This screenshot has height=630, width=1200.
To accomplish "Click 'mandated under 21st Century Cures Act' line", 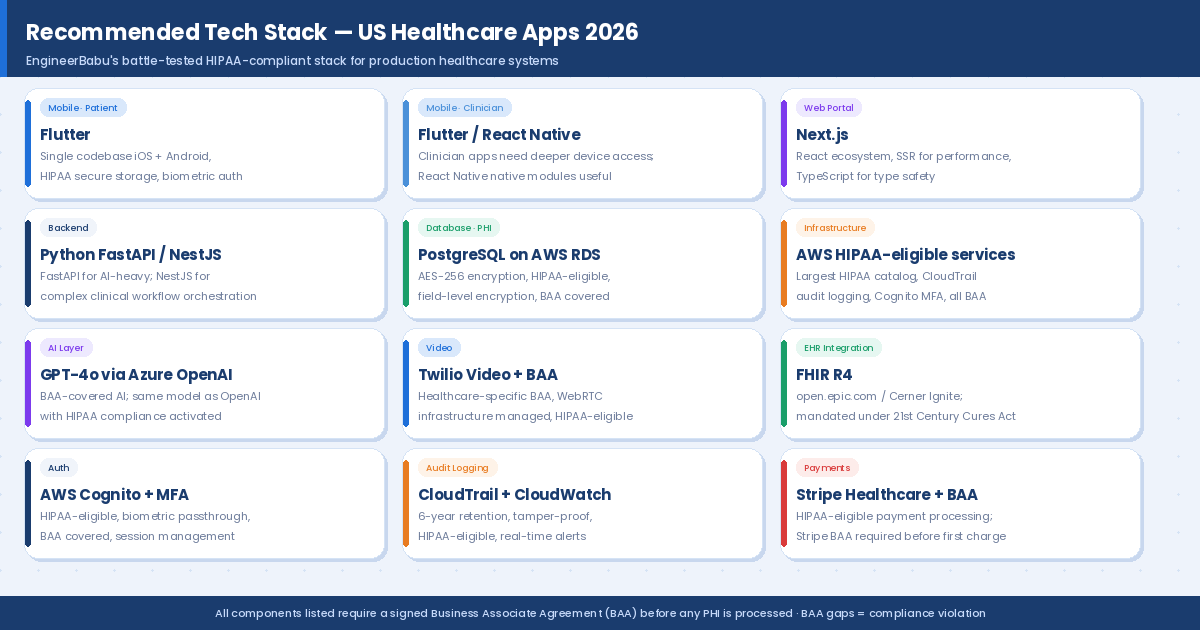I will coord(906,416).
